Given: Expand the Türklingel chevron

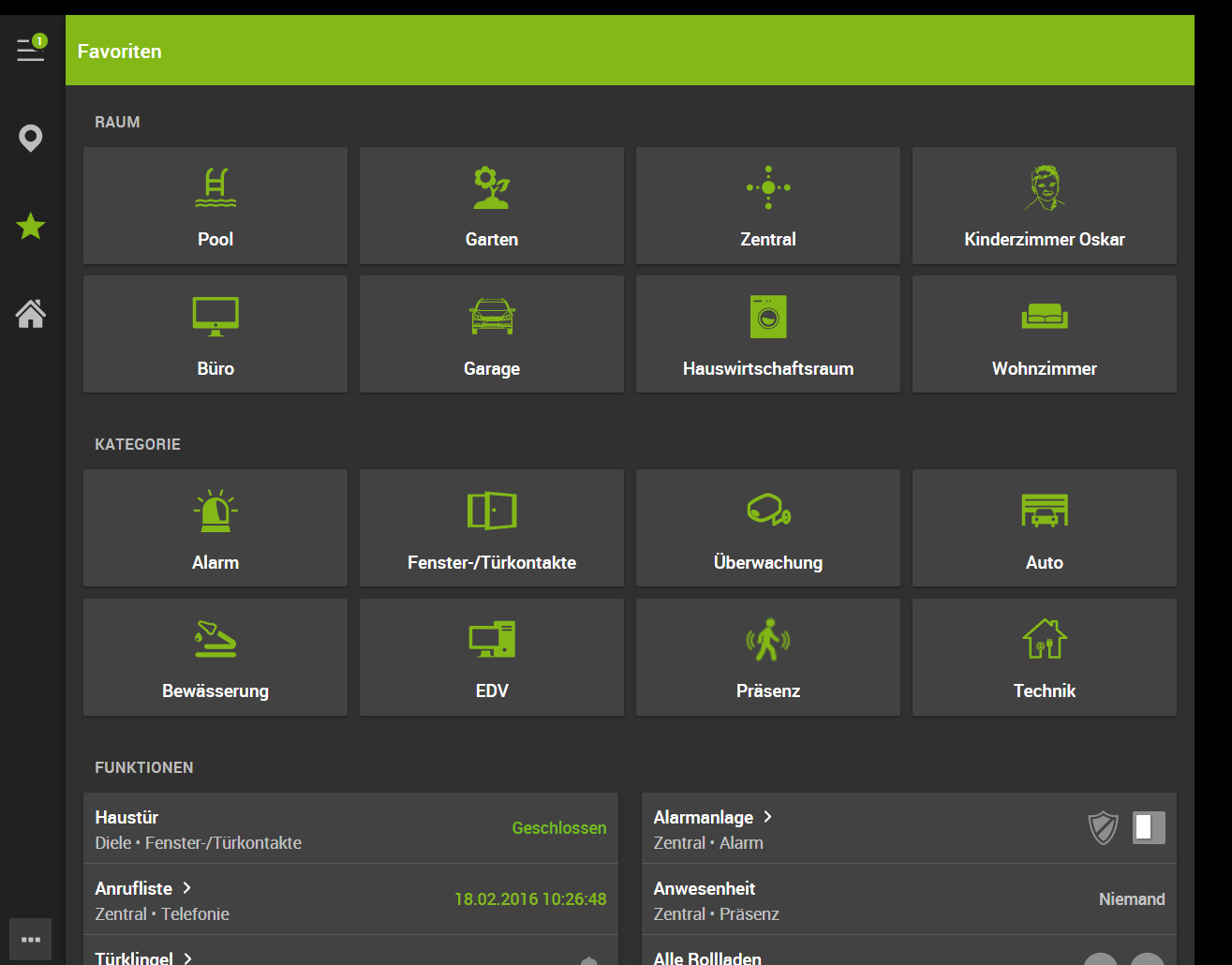Looking at the screenshot, I should click(188, 958).
